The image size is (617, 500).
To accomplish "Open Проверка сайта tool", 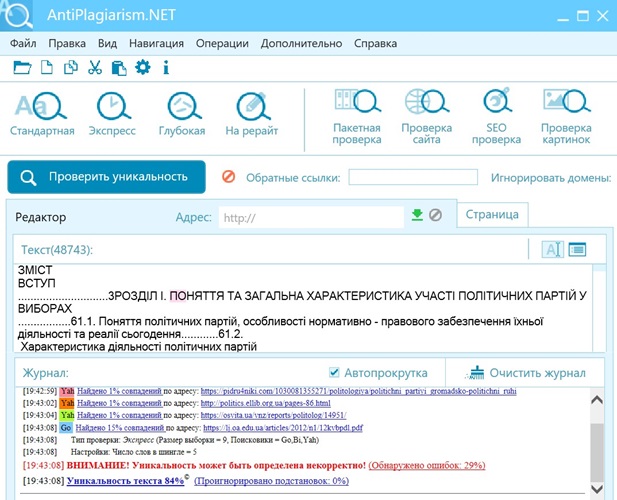I will 427,117.
